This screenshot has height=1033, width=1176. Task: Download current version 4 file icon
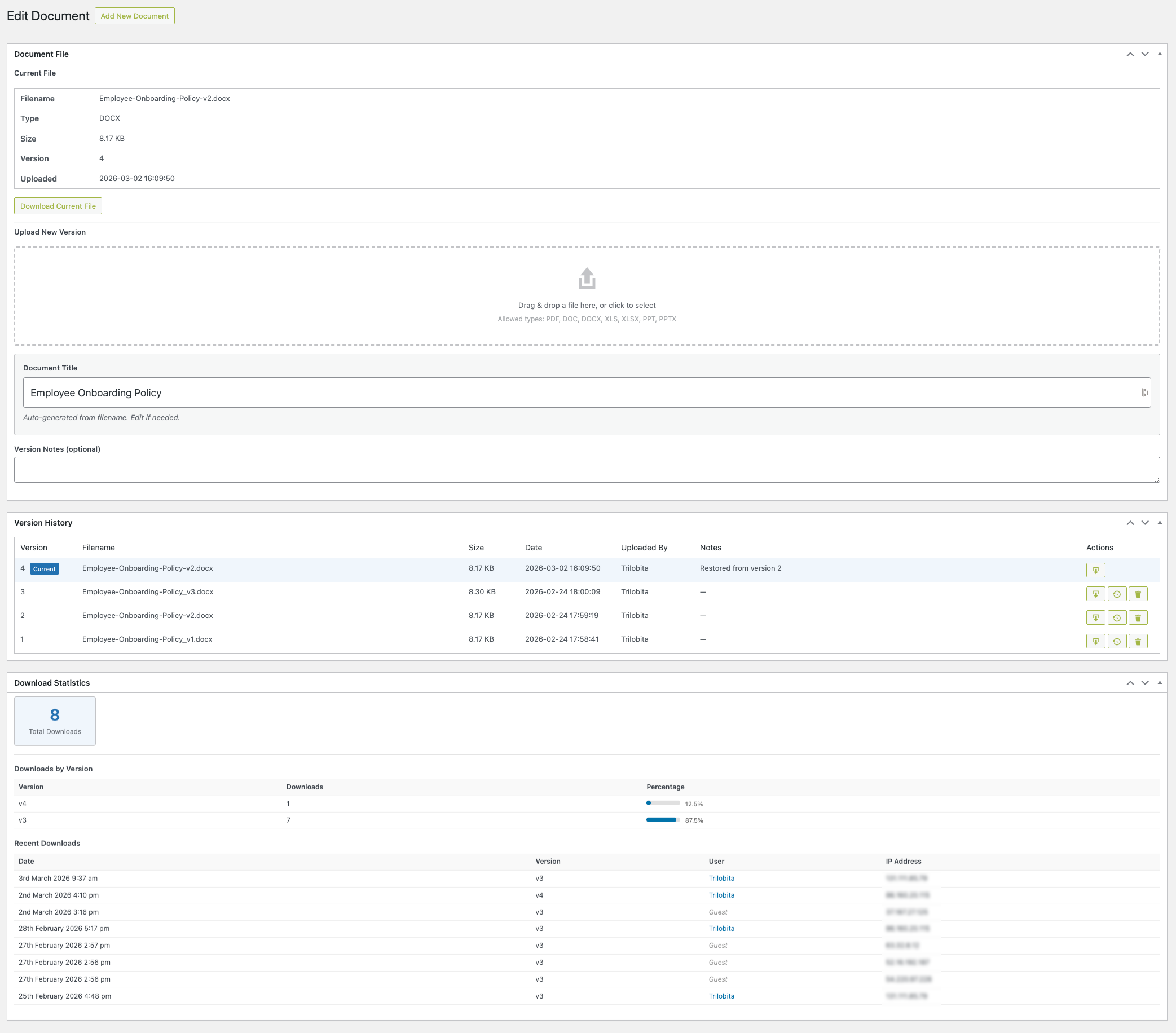coord(1095,570)
